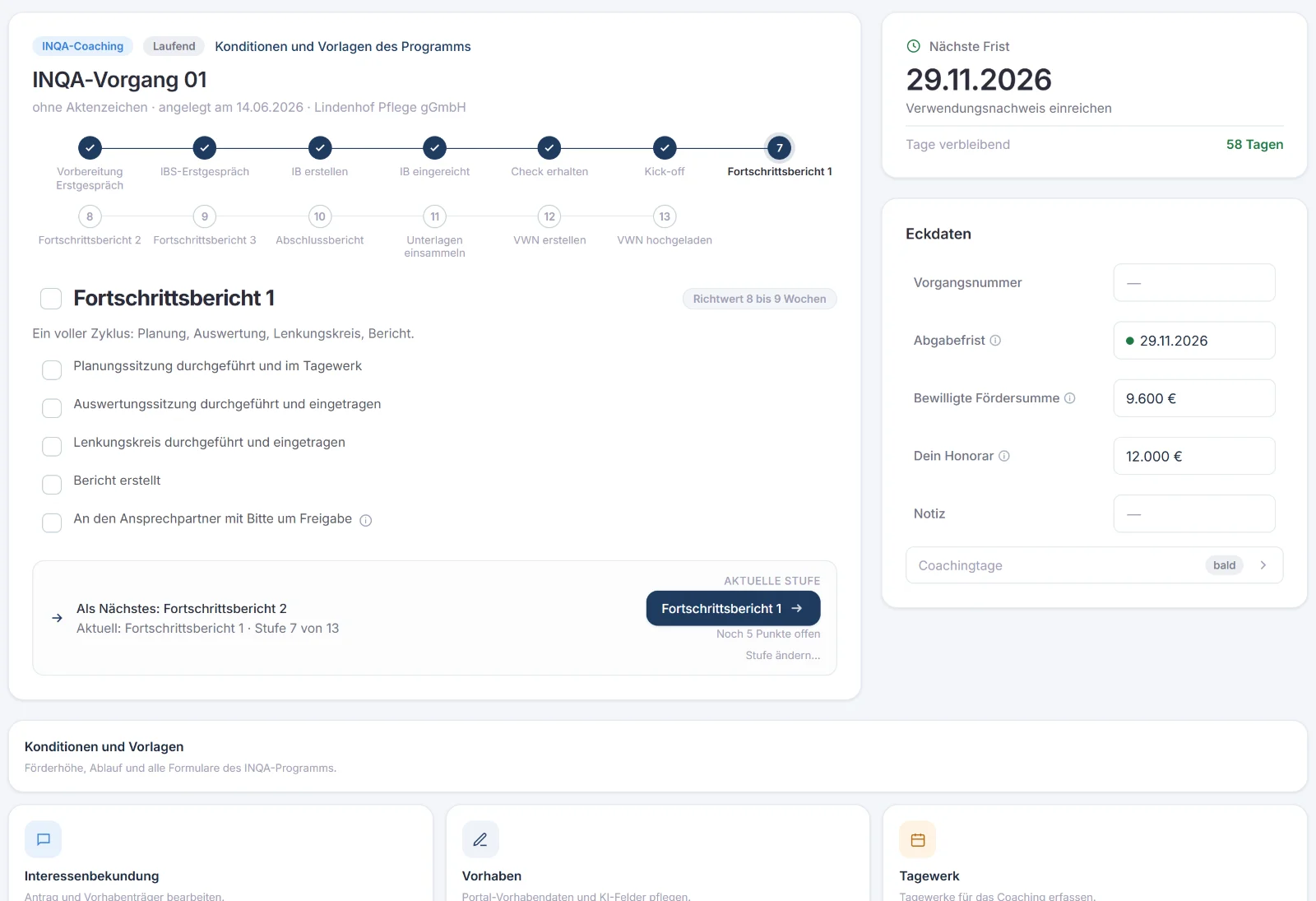
Task: Click the Notiz field
Action: point(1194,513)
